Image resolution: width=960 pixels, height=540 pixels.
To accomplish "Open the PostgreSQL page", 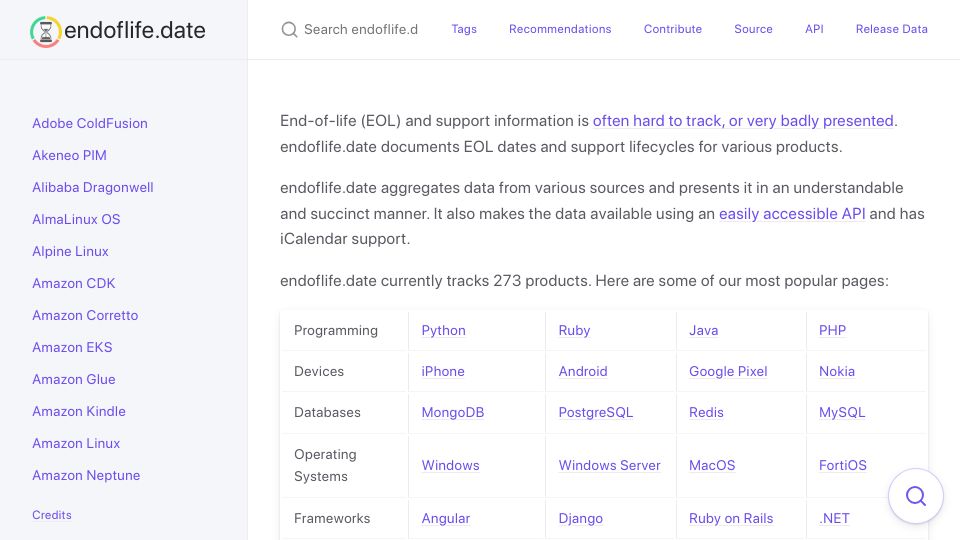I will pos(596,412).
